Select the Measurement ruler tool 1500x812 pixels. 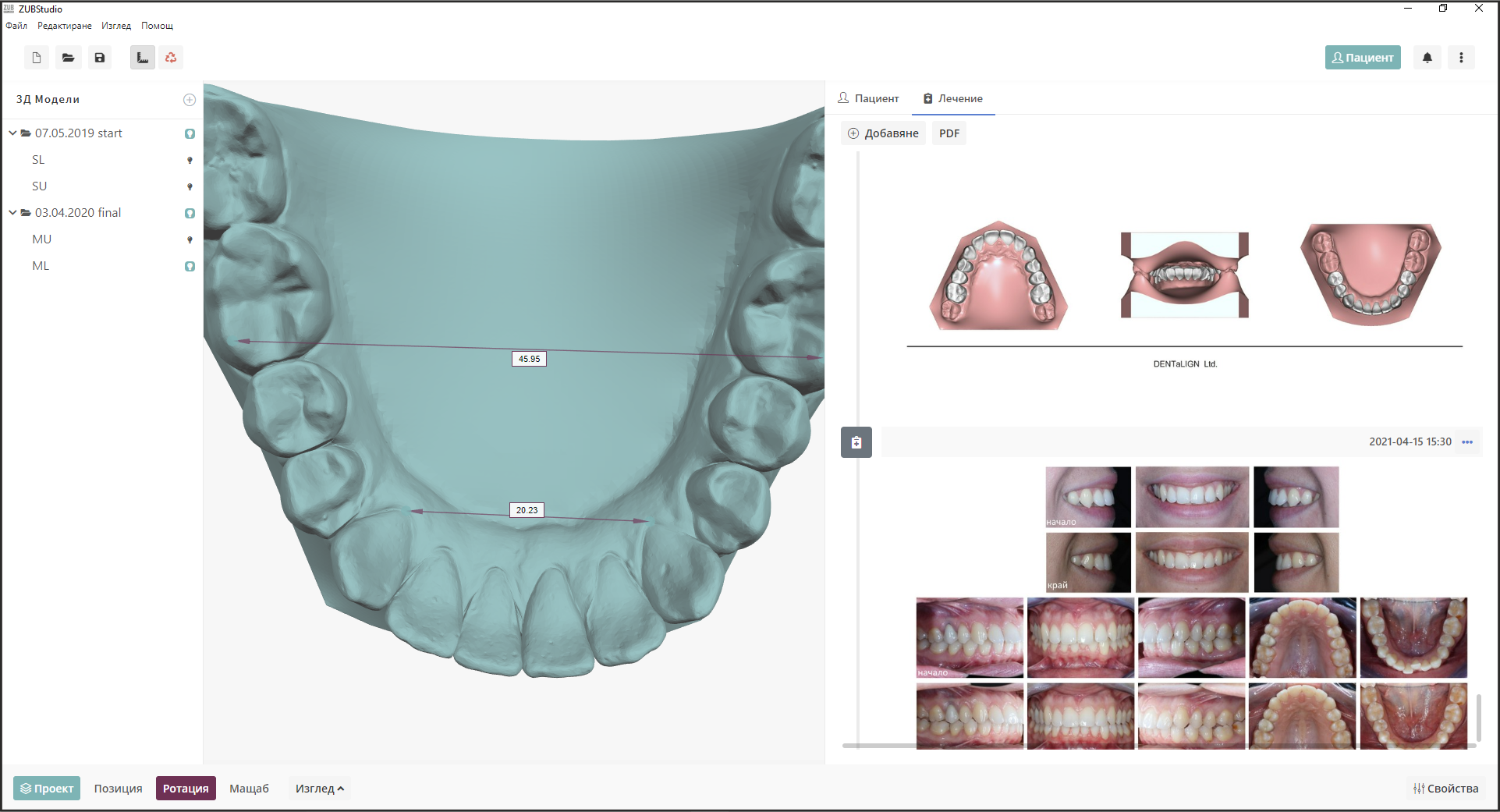coord(142,57)
